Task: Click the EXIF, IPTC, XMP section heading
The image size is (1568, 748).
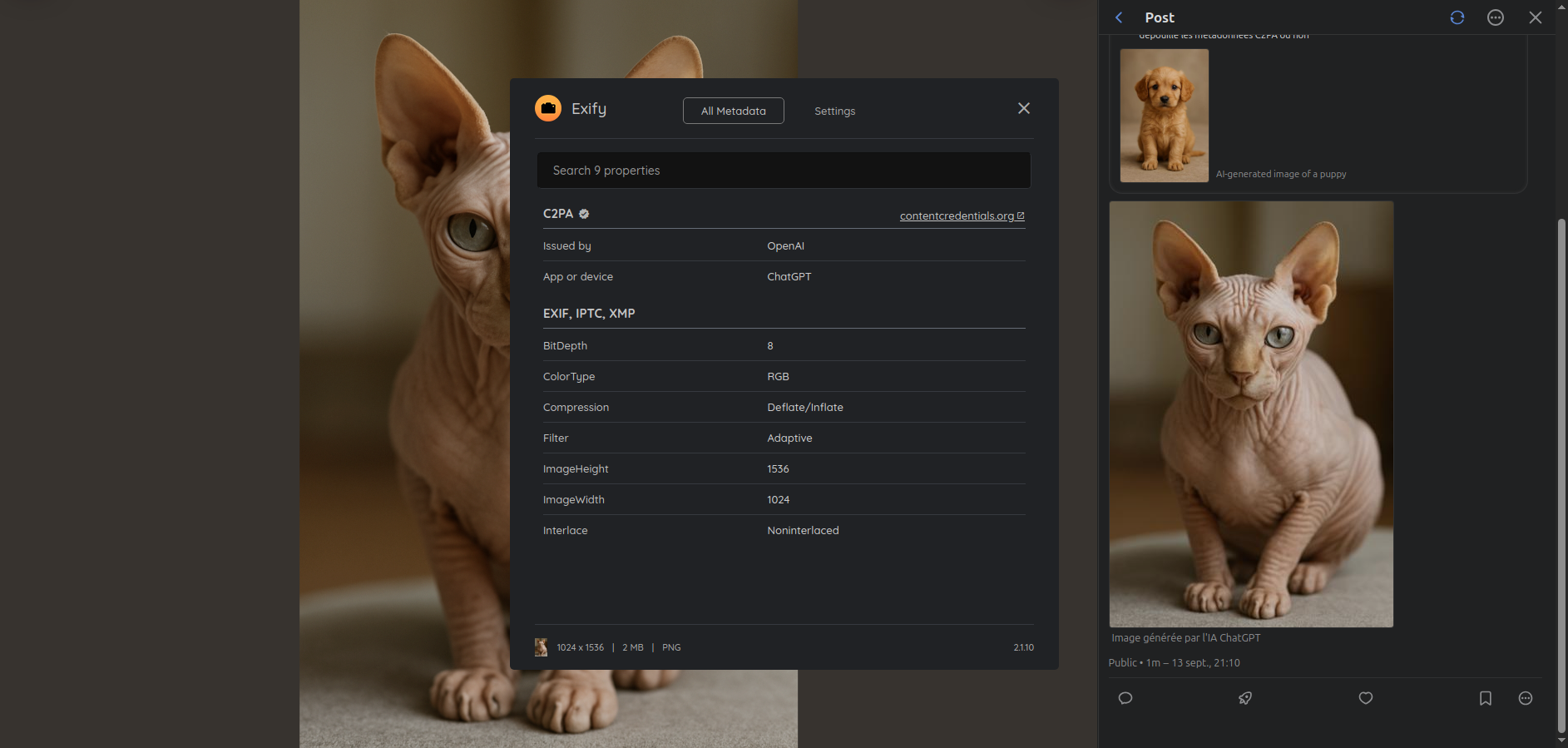Action: (589, 313)
